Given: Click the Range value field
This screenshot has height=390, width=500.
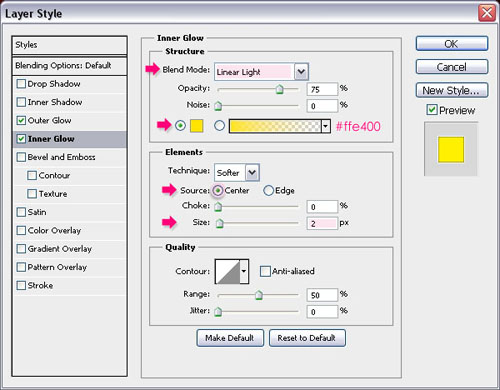Looking at the screenshot, I should (x=322, y=295).
